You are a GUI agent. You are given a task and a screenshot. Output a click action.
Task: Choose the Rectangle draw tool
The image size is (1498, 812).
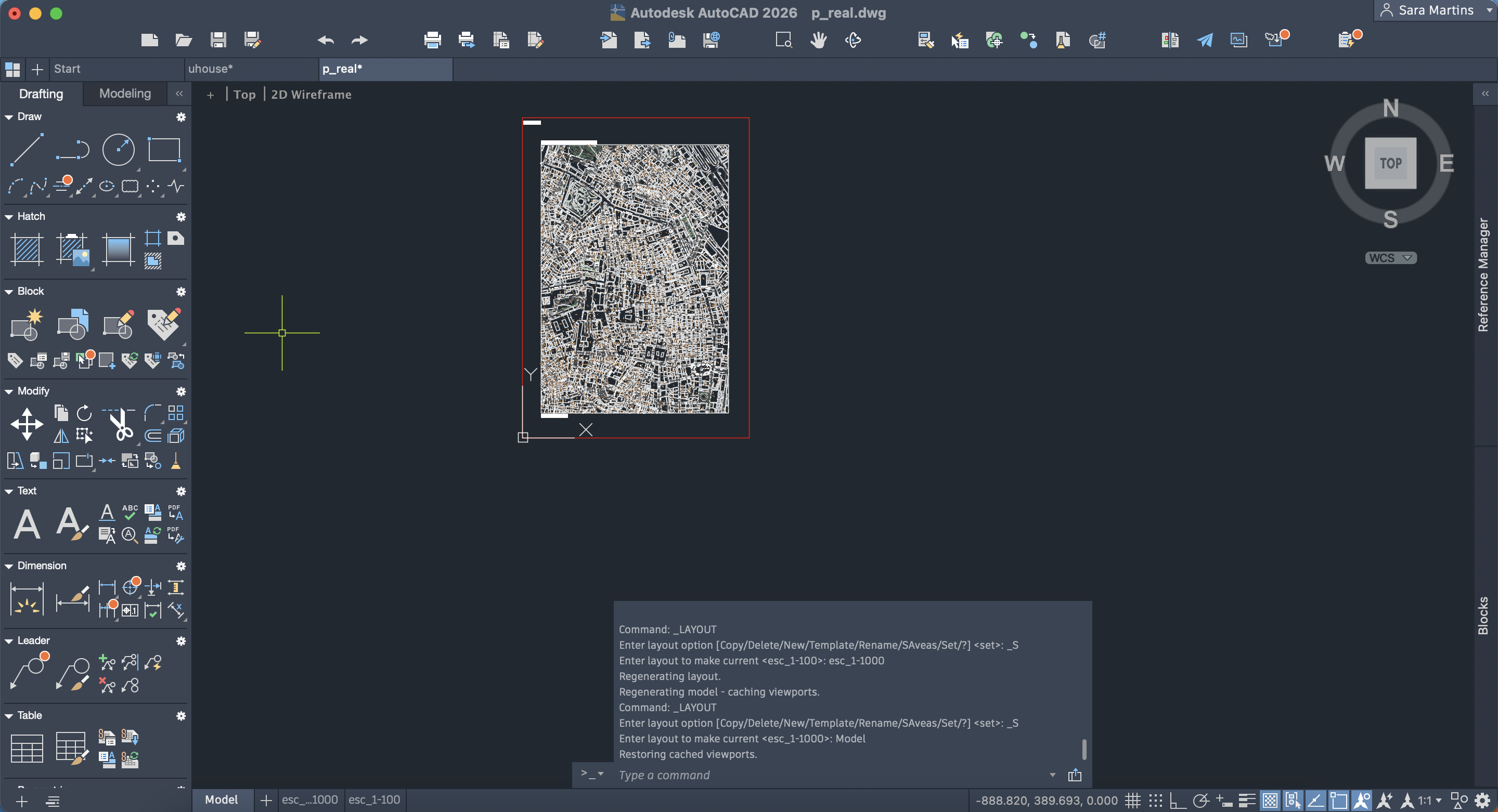(164, 150)
